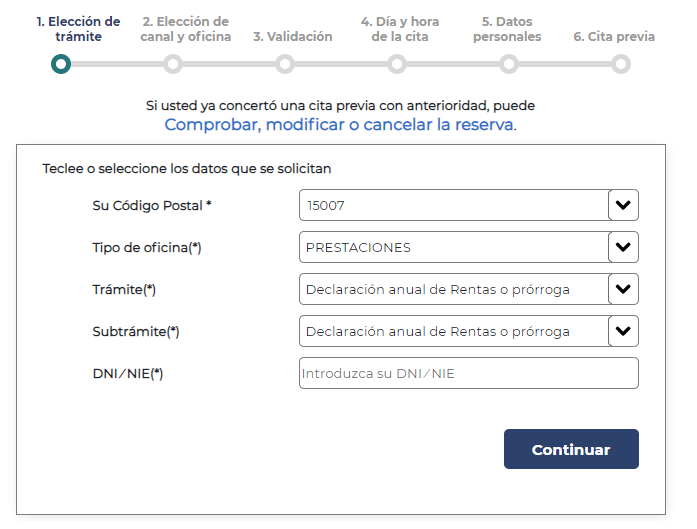Select the '4. Día y hora de la cita' step

tap(400, 29)
